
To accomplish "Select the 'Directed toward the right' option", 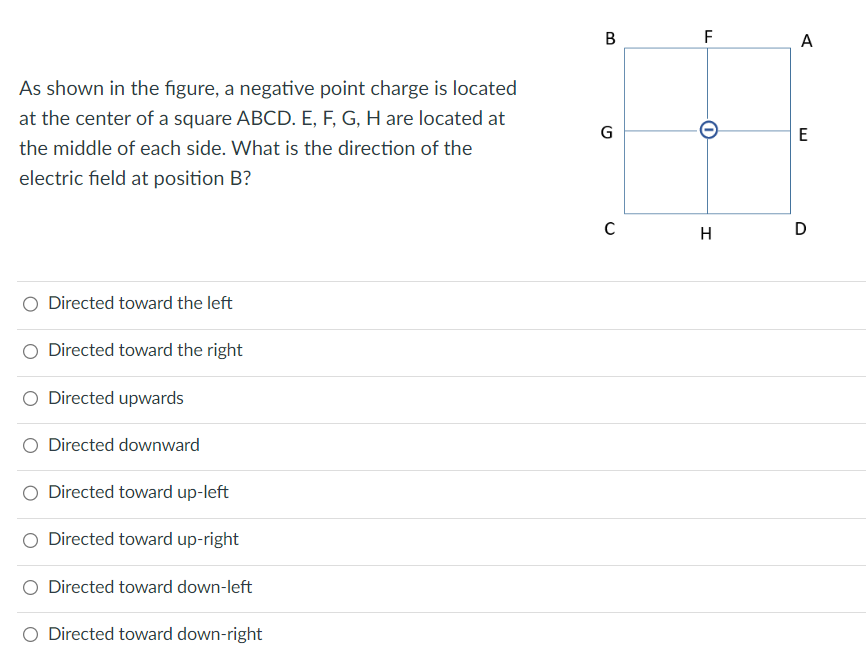I will (x=30, y=351).
